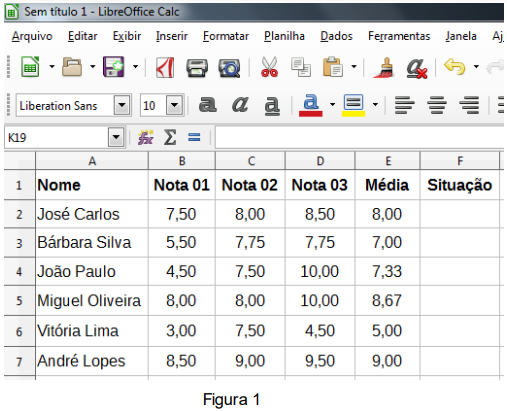Toggle Bold formatting button
Viewport: 507px width, 411px height.
(207, 105)
